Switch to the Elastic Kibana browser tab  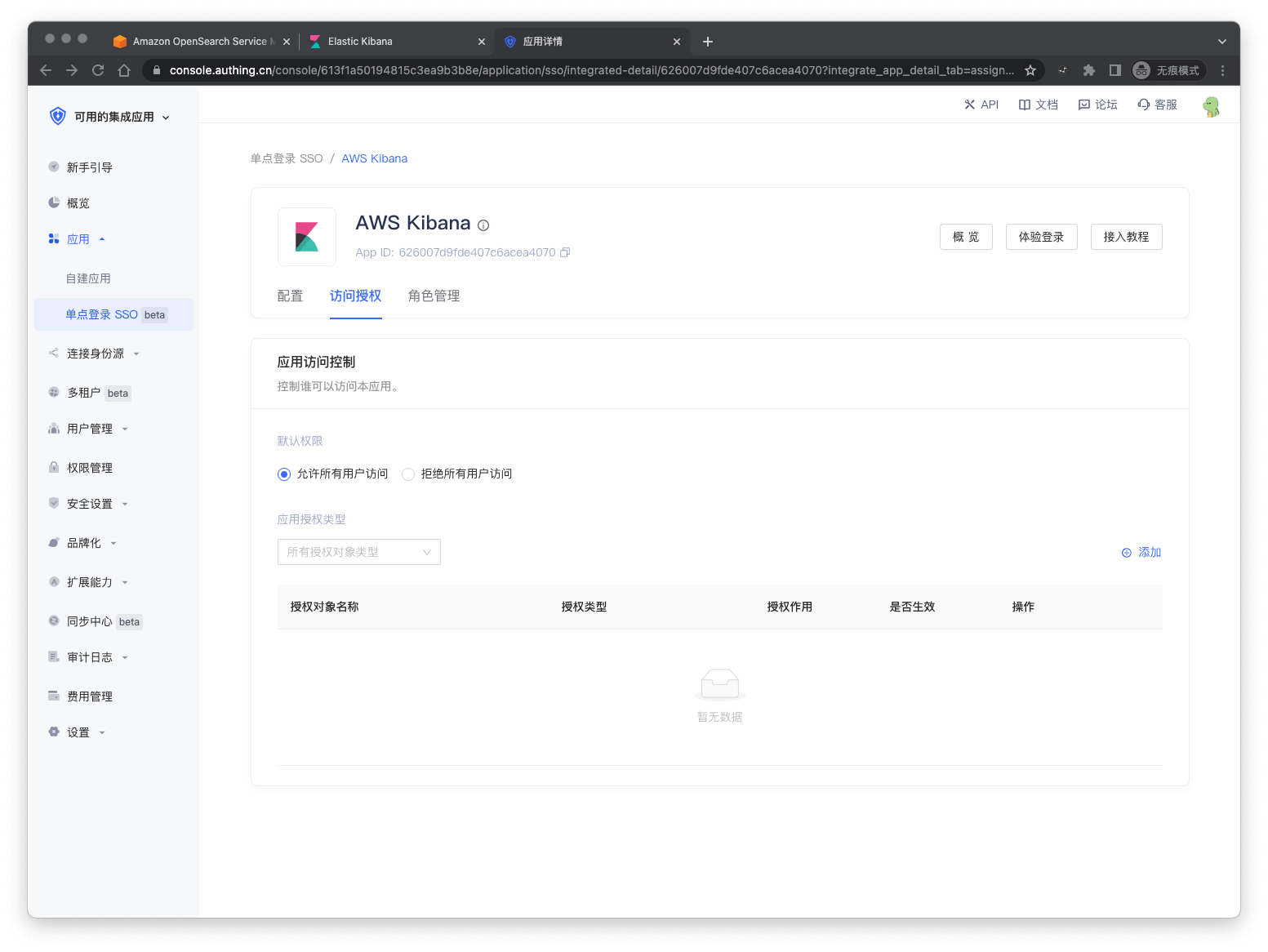[x=359, y=41]
